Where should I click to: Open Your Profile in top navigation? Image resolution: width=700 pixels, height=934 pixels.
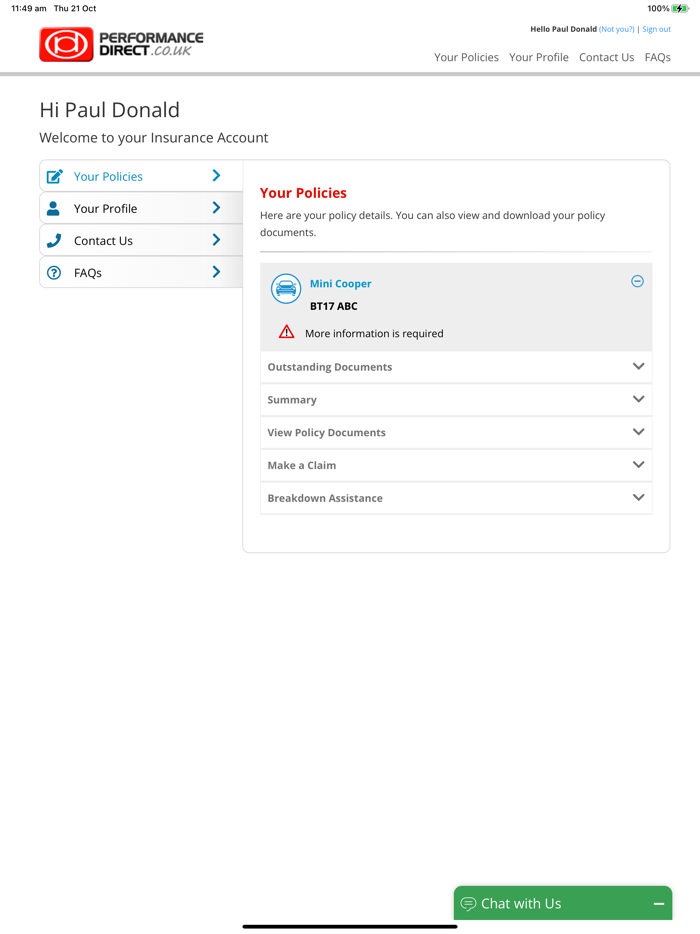pyautogui.click(x=538, y=57)
